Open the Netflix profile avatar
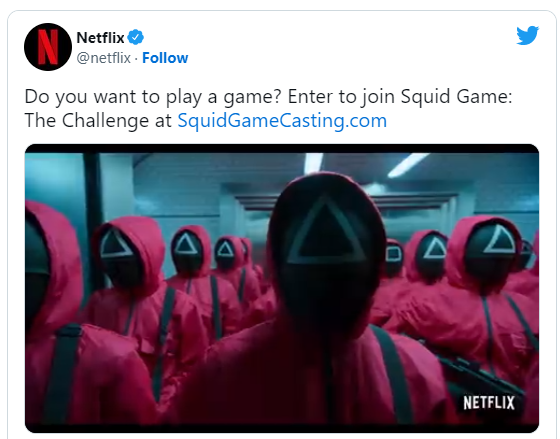 point(48,47)
